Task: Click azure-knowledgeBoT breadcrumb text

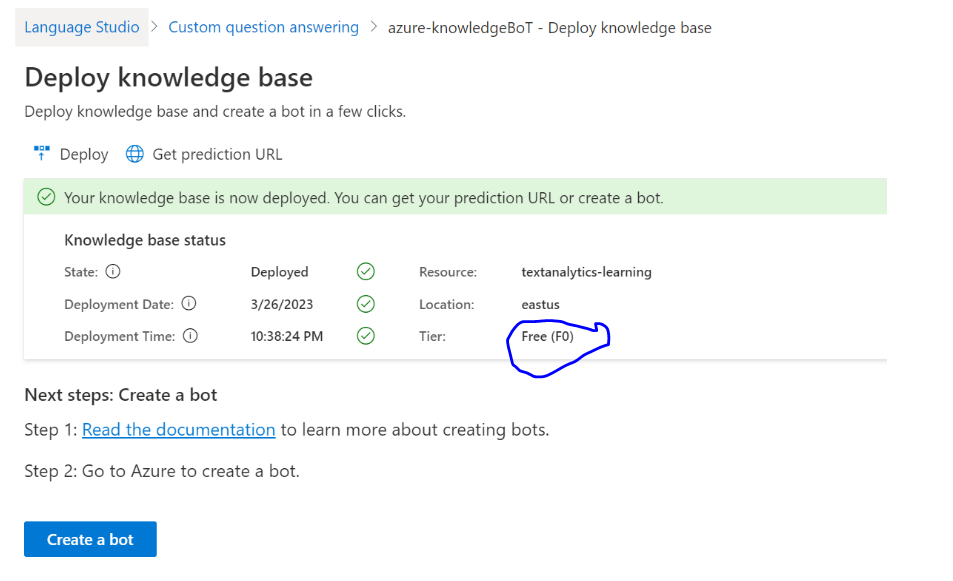Action: 549,28
